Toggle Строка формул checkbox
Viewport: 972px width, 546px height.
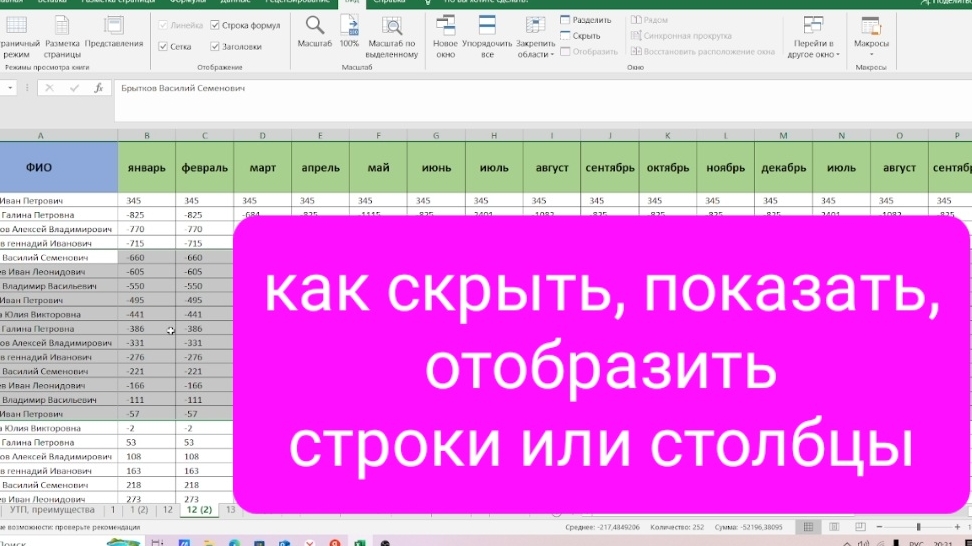214,25
